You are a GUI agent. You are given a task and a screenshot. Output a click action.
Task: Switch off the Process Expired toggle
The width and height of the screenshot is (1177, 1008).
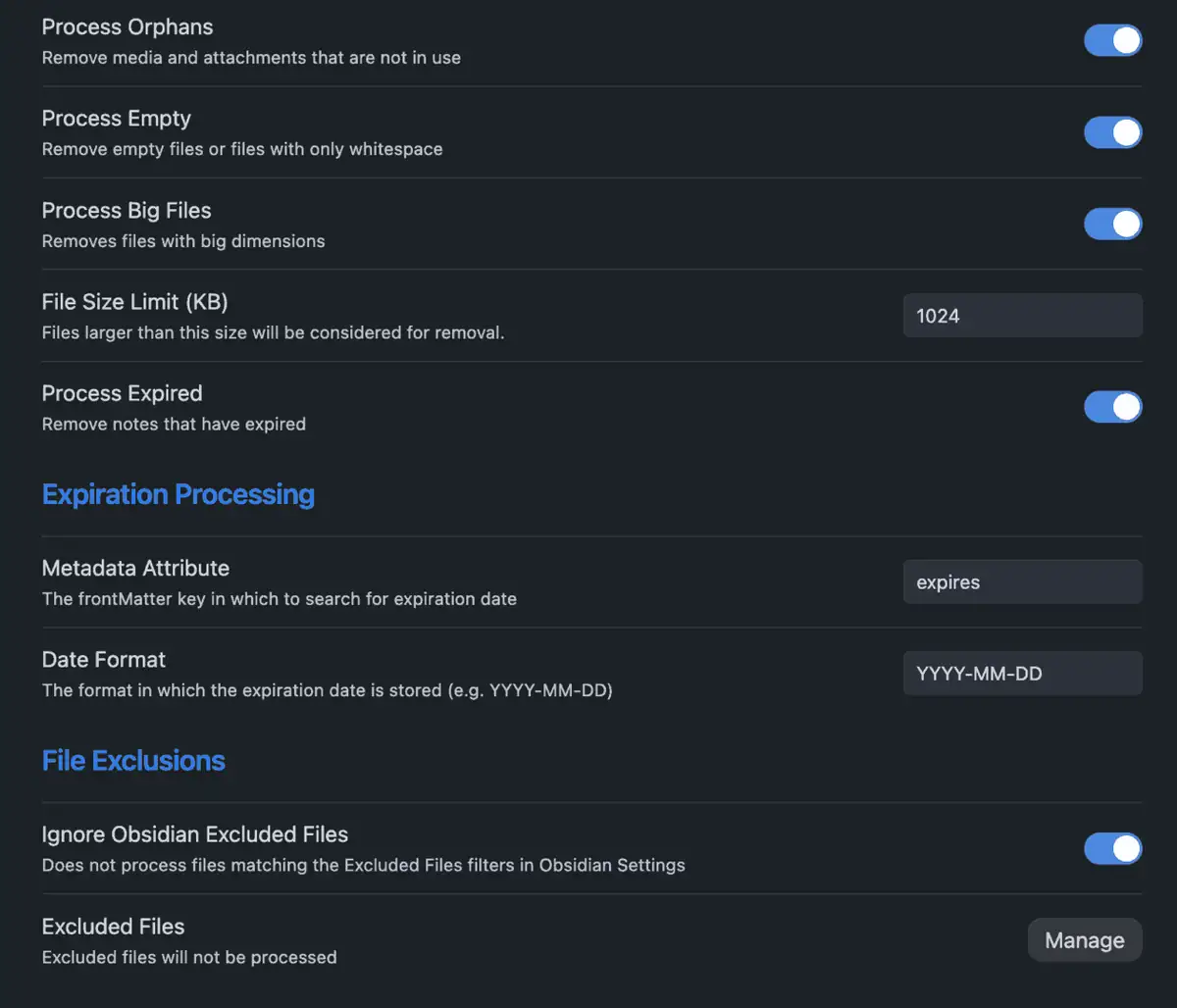tap(1112, 407)
